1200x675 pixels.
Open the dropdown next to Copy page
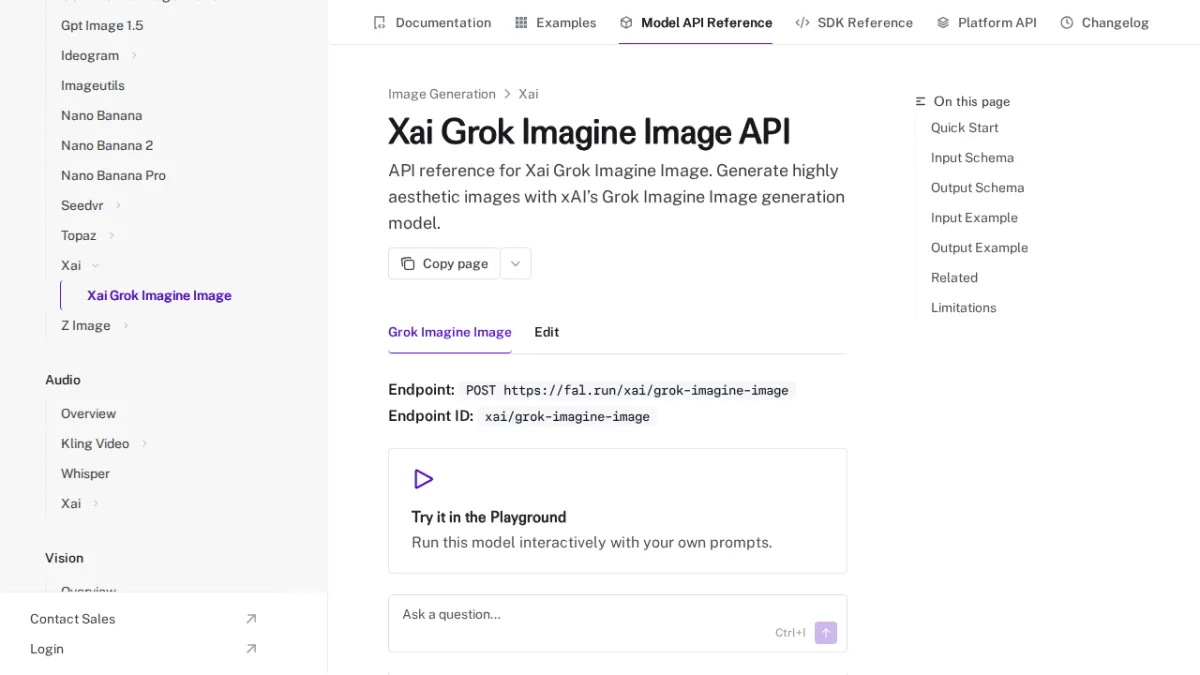[516, 264]
